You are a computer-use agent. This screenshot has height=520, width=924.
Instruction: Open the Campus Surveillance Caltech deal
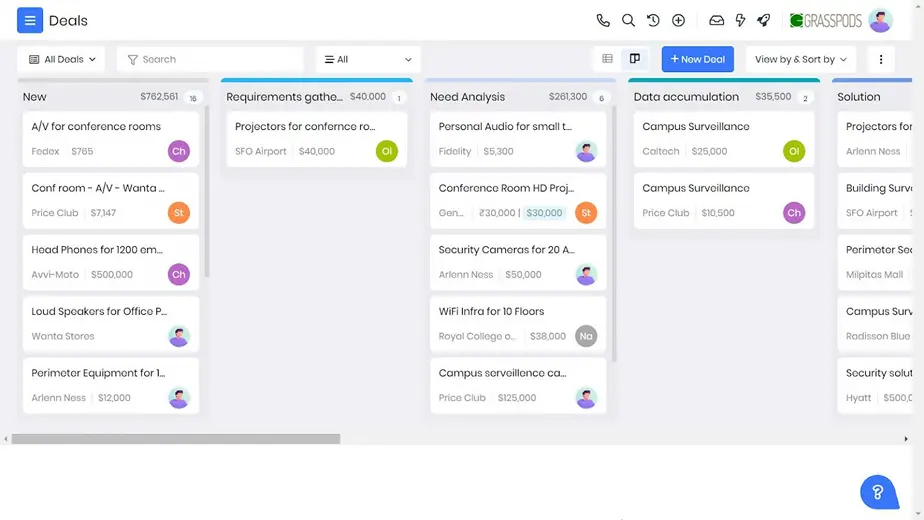695,127
